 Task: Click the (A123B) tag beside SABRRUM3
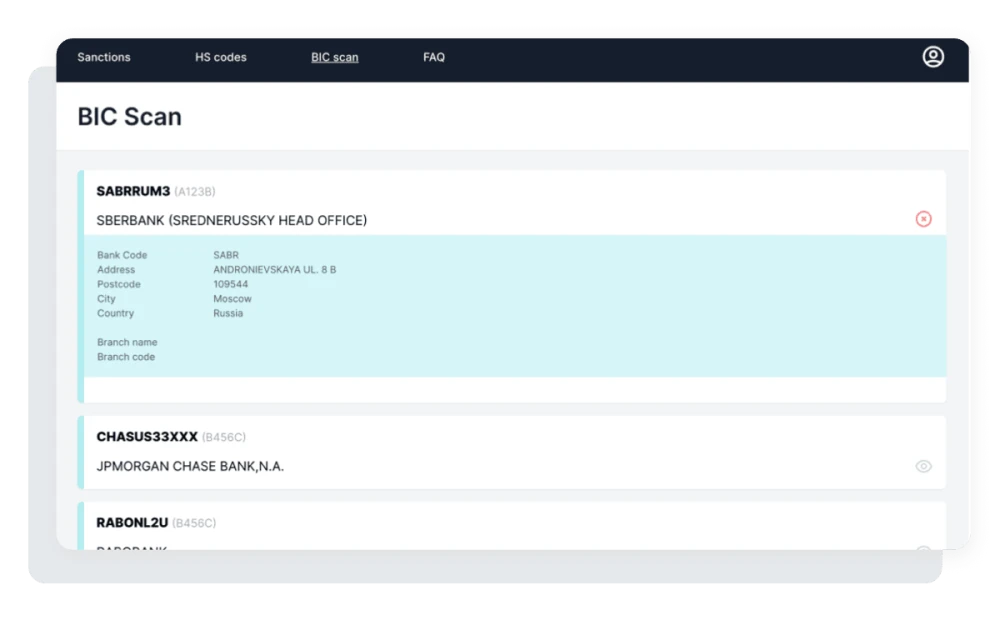195,191
